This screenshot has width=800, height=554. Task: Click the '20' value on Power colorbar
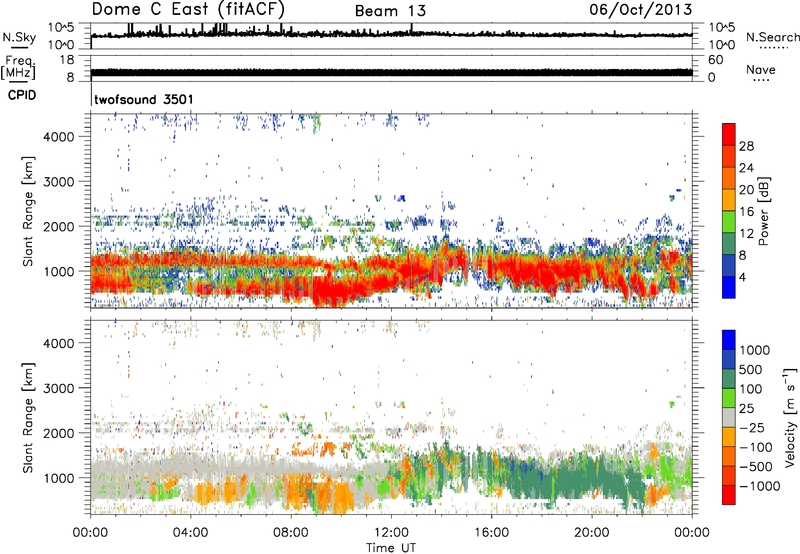(746, 190)
